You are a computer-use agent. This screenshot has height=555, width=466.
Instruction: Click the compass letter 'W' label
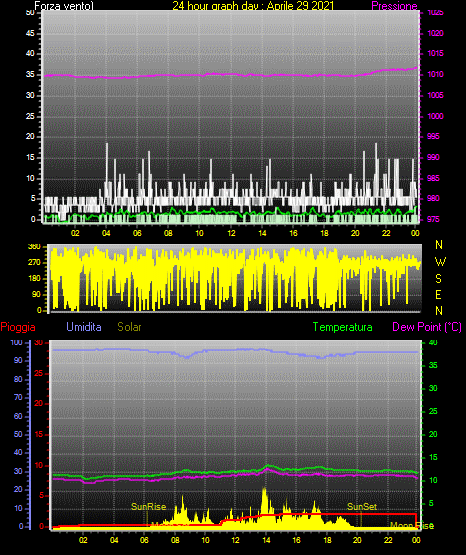click(440, 262)
